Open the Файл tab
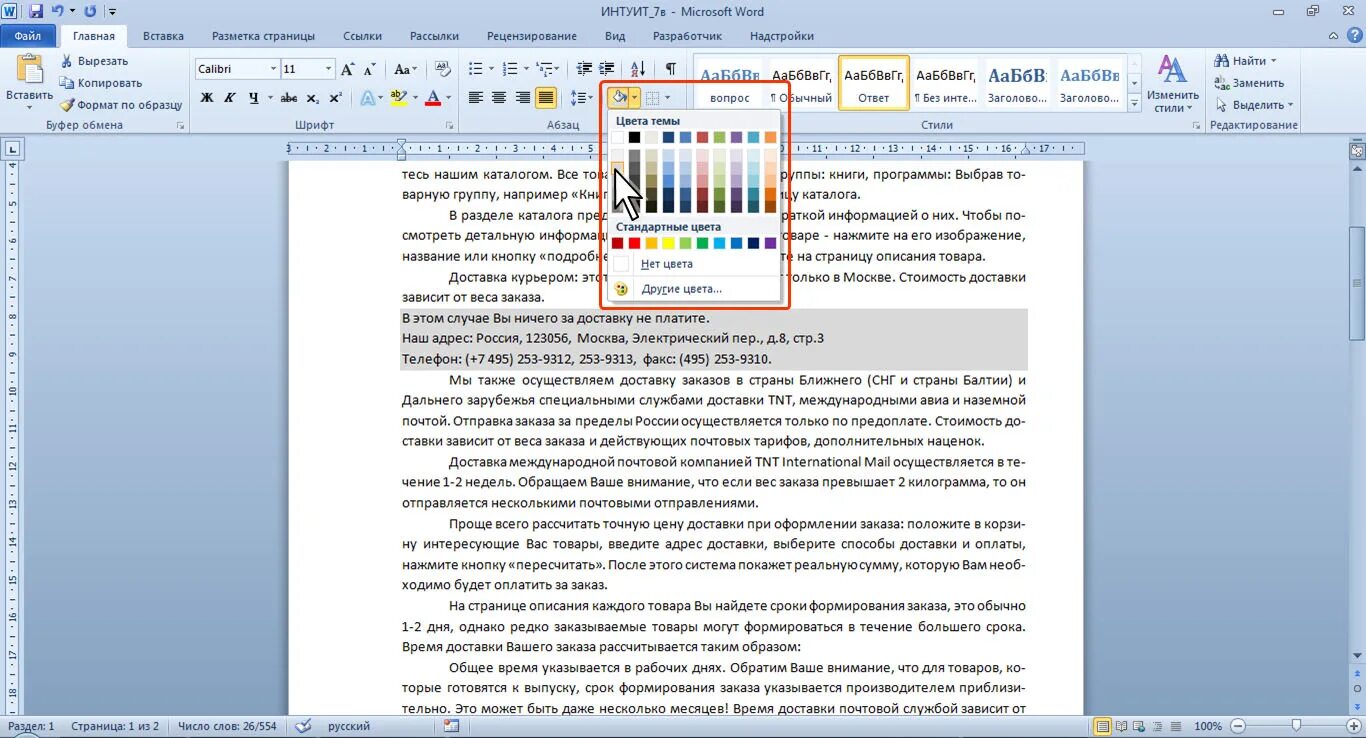This screenshot has width=1366, height=738. [x=28, y=36]
